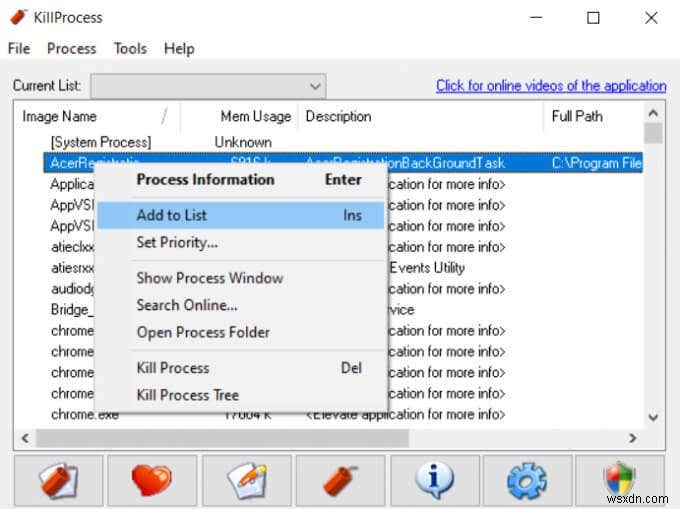Click the pencil-and-paper edit list icon
This screenshot has width=680, height=509.
[x=247, y=480]
